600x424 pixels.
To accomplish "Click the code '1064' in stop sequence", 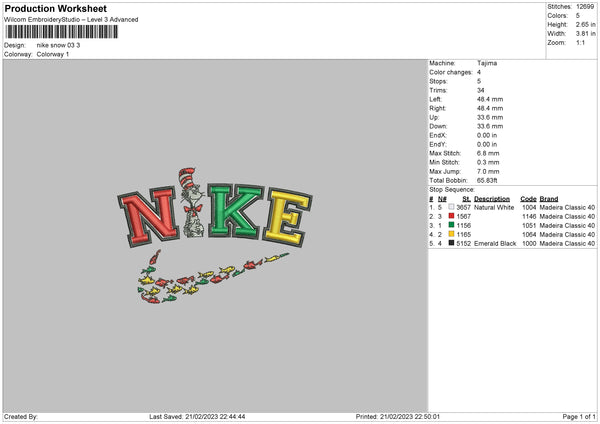I will tap(529, 235).
